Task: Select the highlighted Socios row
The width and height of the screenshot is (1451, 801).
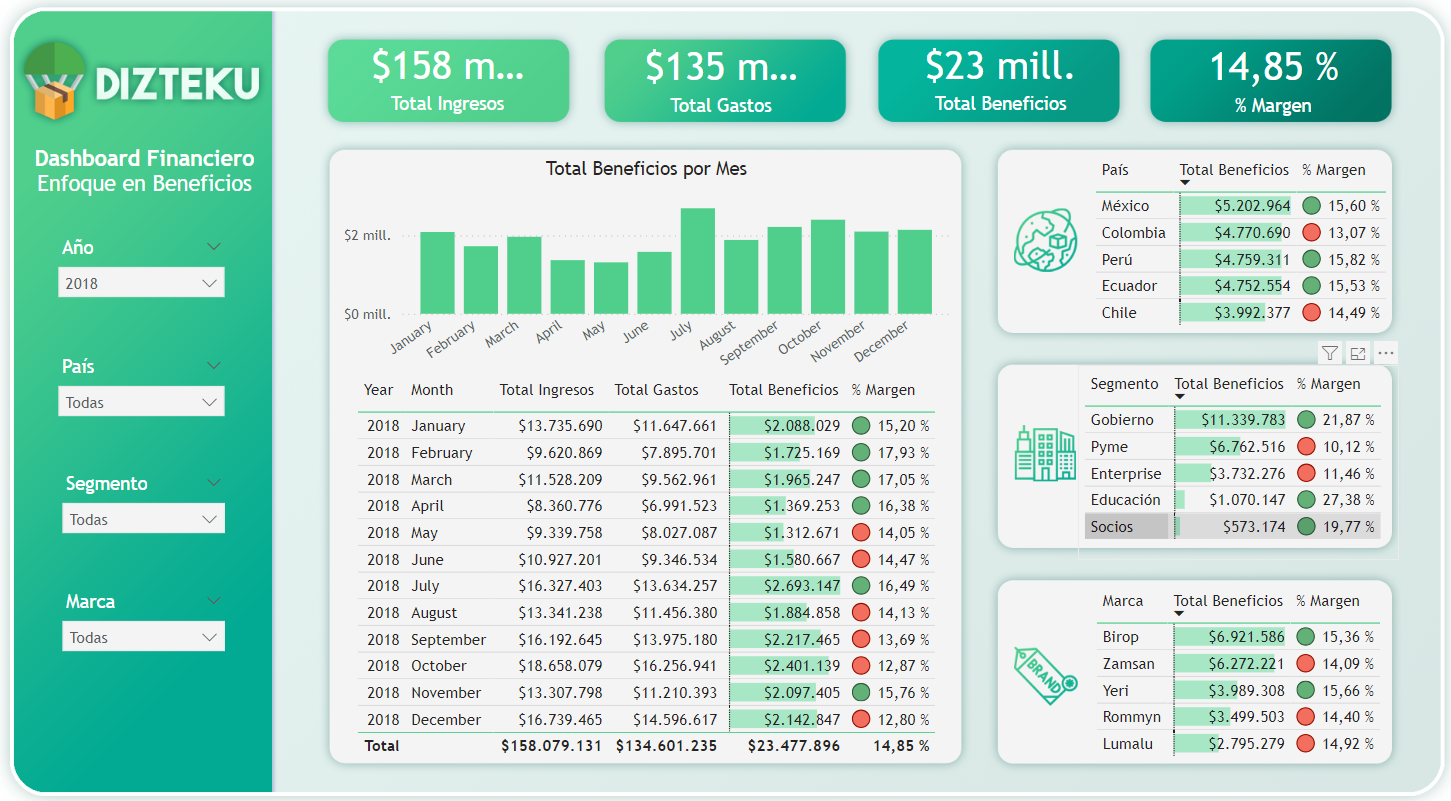Action: click(x=1128, y=525)
